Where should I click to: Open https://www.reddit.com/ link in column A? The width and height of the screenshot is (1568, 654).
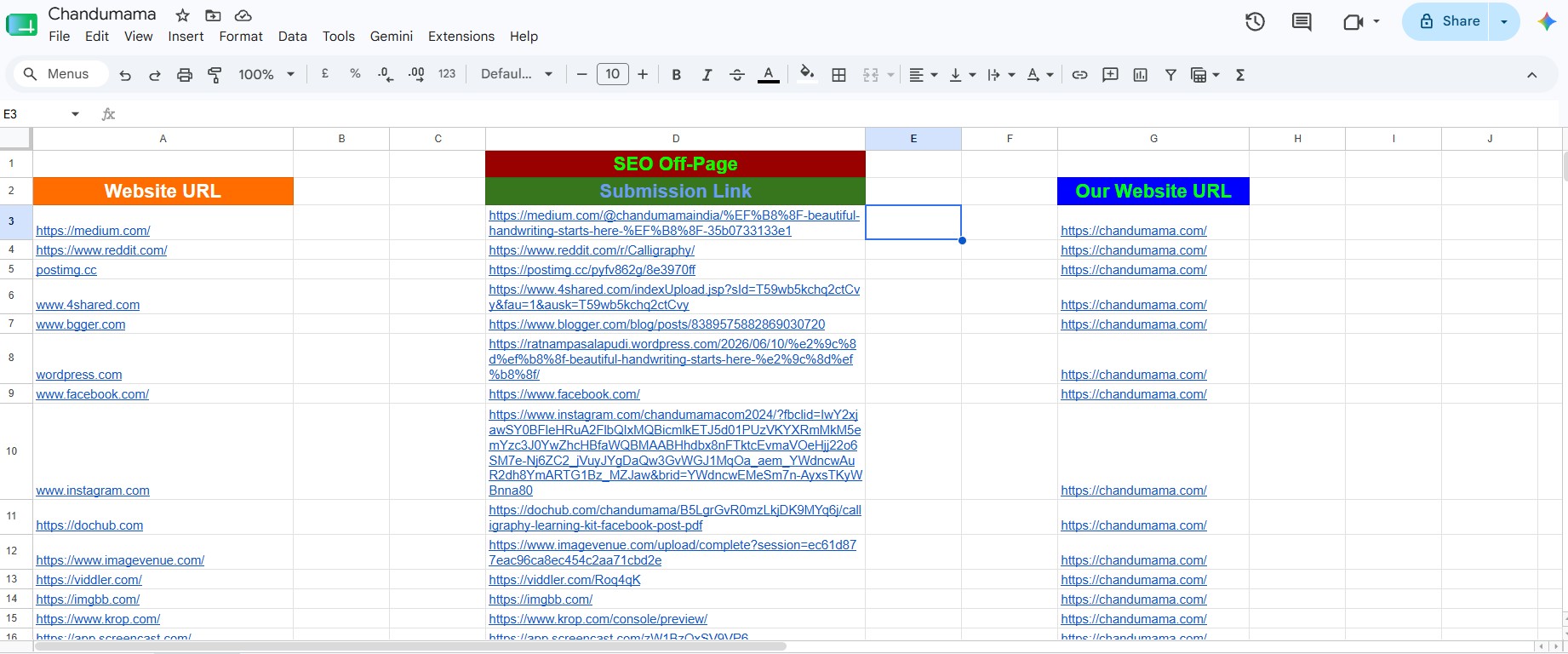tap(101, 250)
